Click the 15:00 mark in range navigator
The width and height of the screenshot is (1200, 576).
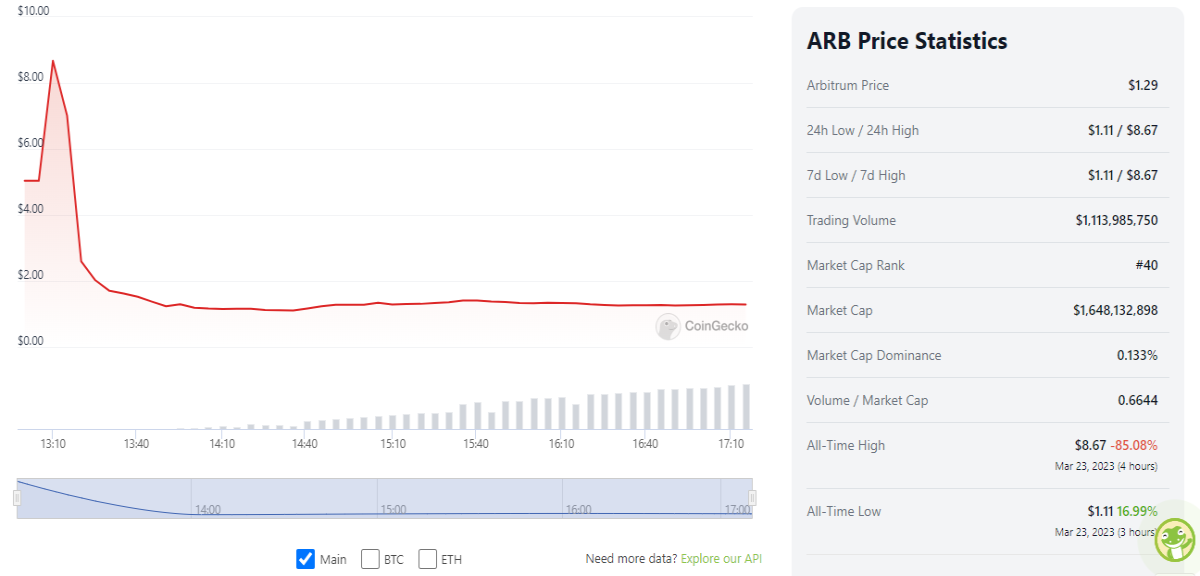[393, 509]
